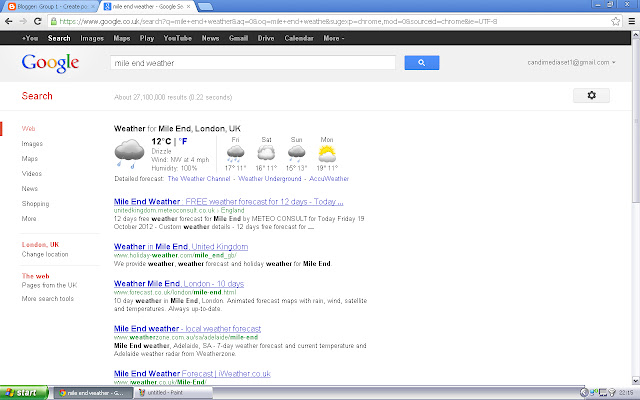Screen dimensions: 640x400
Task: Open Mile End Weather Forecast iWeather result
Action: pos(192,373)
